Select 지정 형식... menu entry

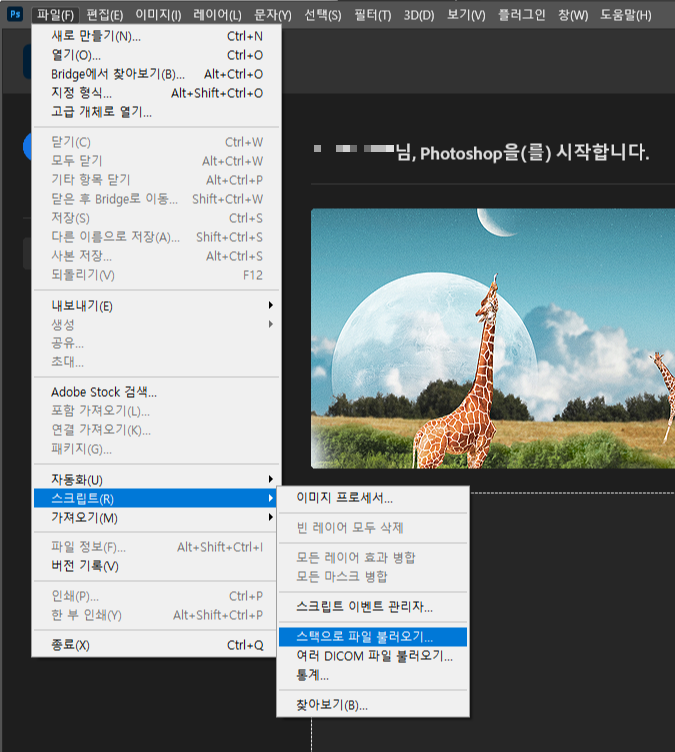(x=156, y=93)
